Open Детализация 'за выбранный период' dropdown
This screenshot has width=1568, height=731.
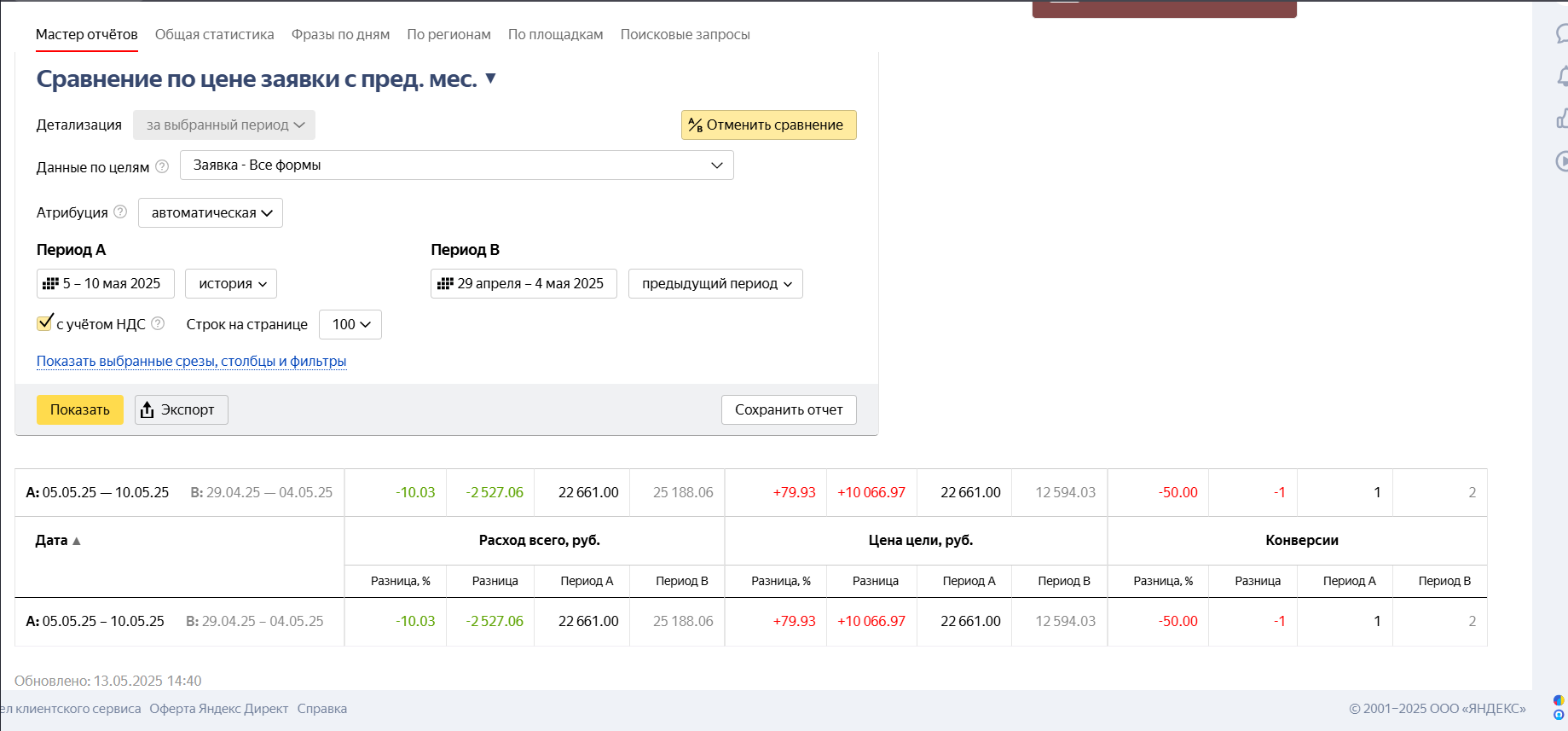pos(224,125)
